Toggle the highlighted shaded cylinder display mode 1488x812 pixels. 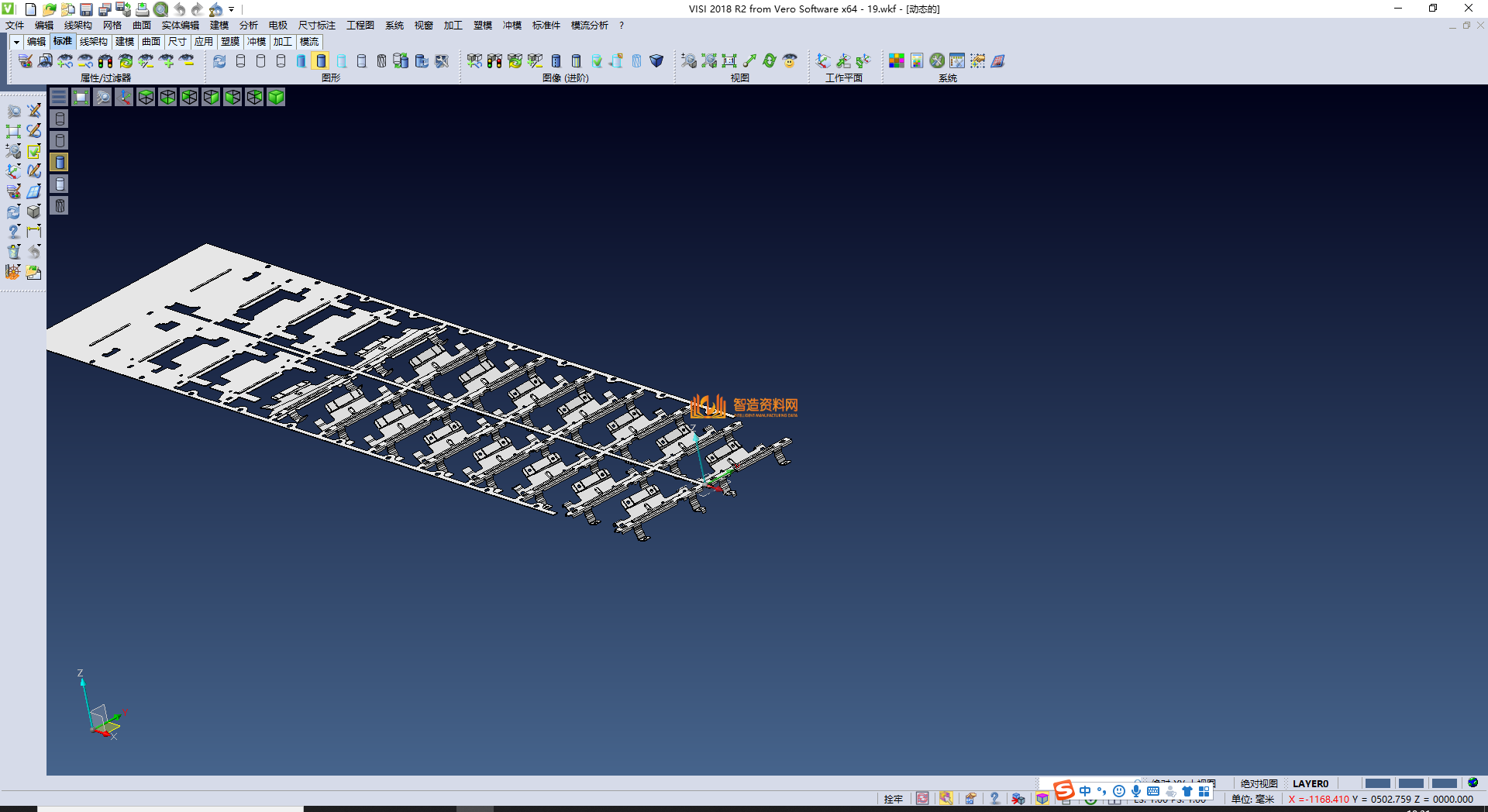pyautogui.click(x=321, y=60)
